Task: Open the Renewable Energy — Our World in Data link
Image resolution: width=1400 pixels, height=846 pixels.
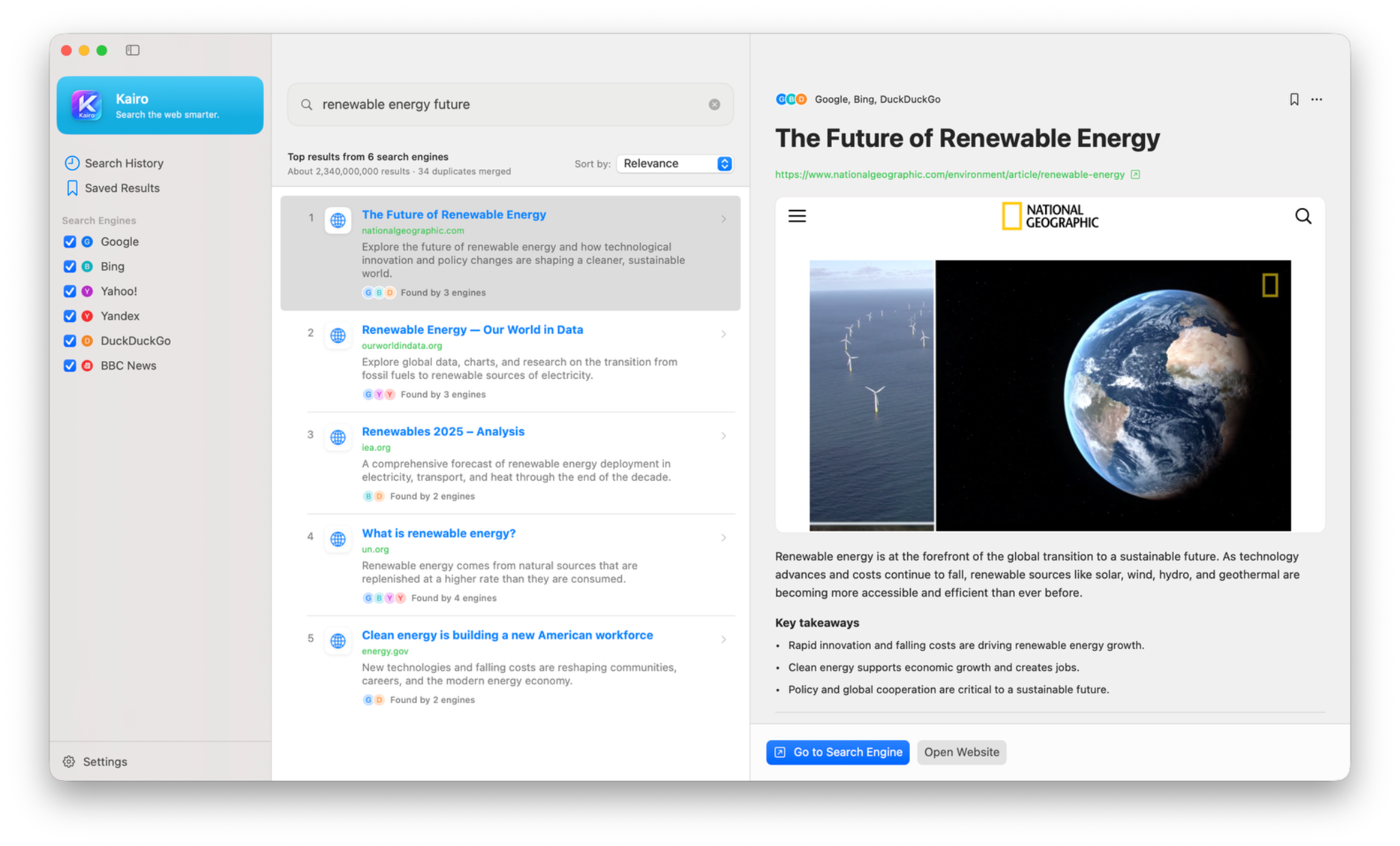Action: pyautogui.click(x=472, y=330)
